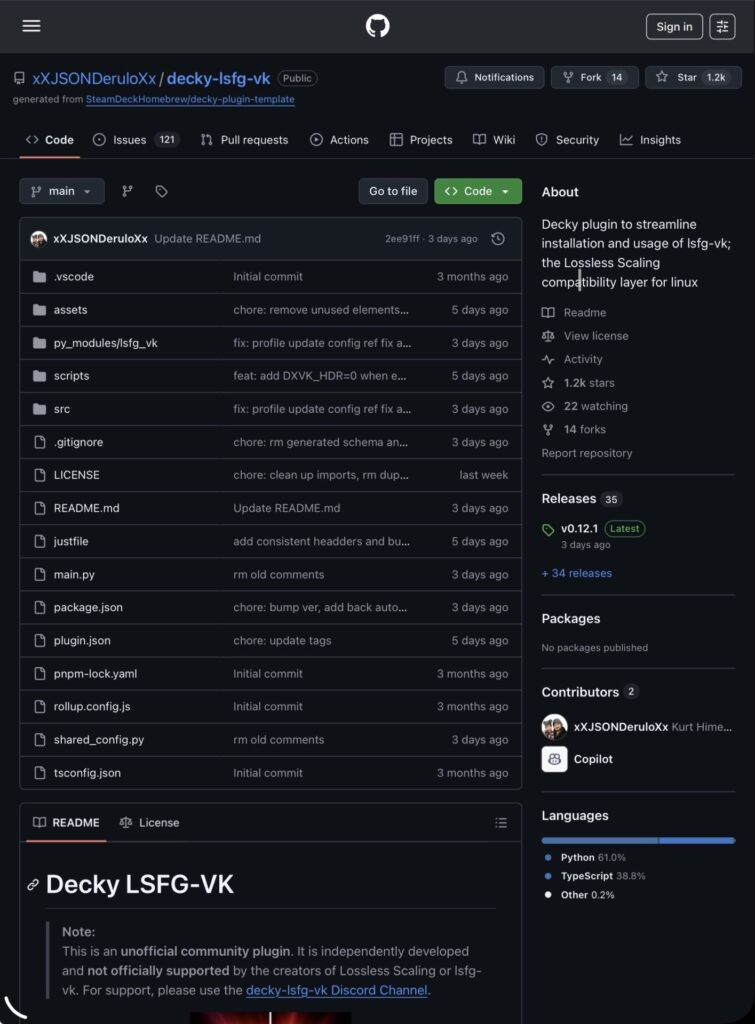Open the + 34 releases link
The width and height of the screenshot is (755, 1024).
pyautogui.click(x=576, y=573)
